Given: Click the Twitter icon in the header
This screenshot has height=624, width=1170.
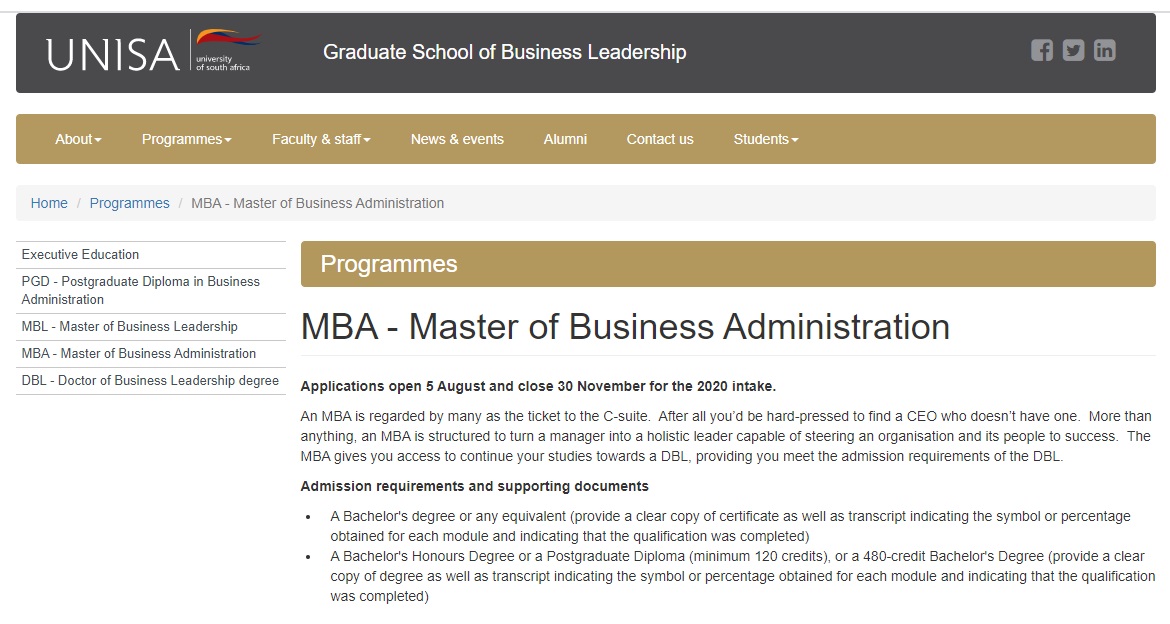Looking at the screenshot, I should coord(1073,50).
